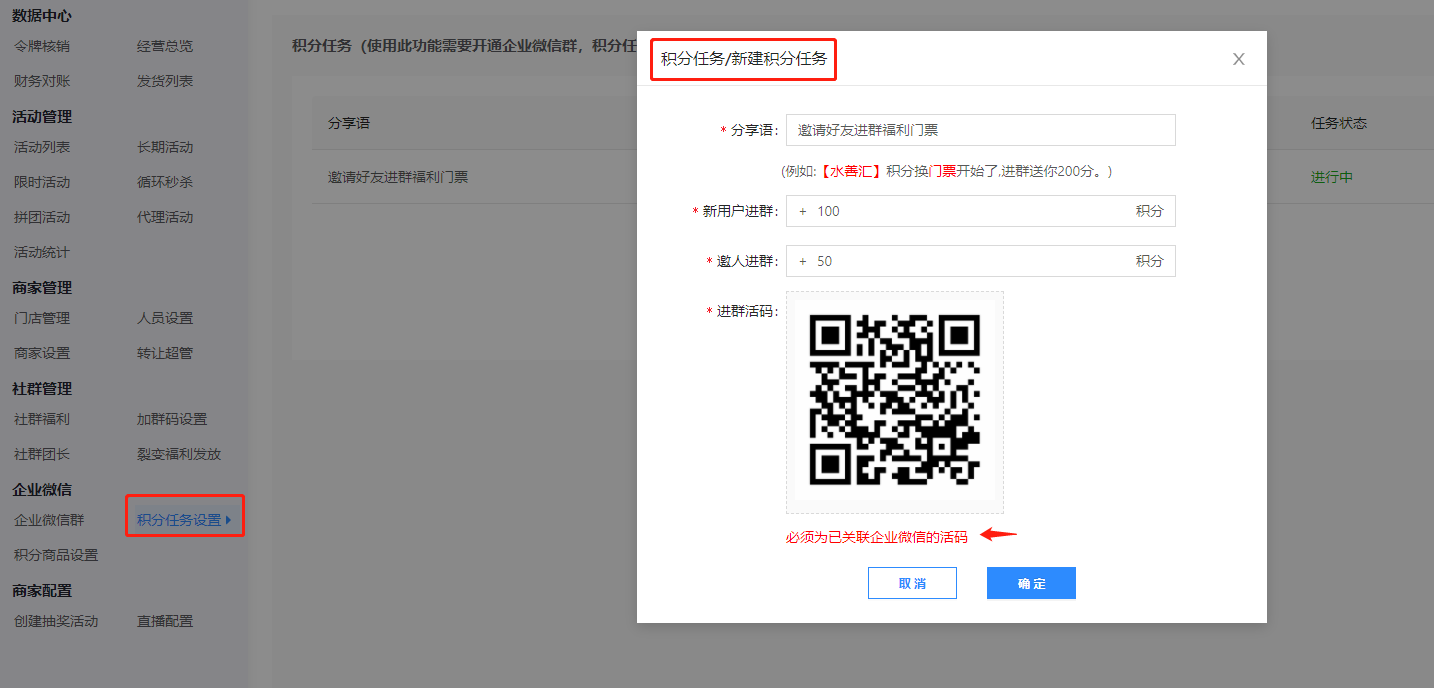The image size is (1434, 688).
Task: Navigate to 商家设置
Action: [x=42, y=353]
